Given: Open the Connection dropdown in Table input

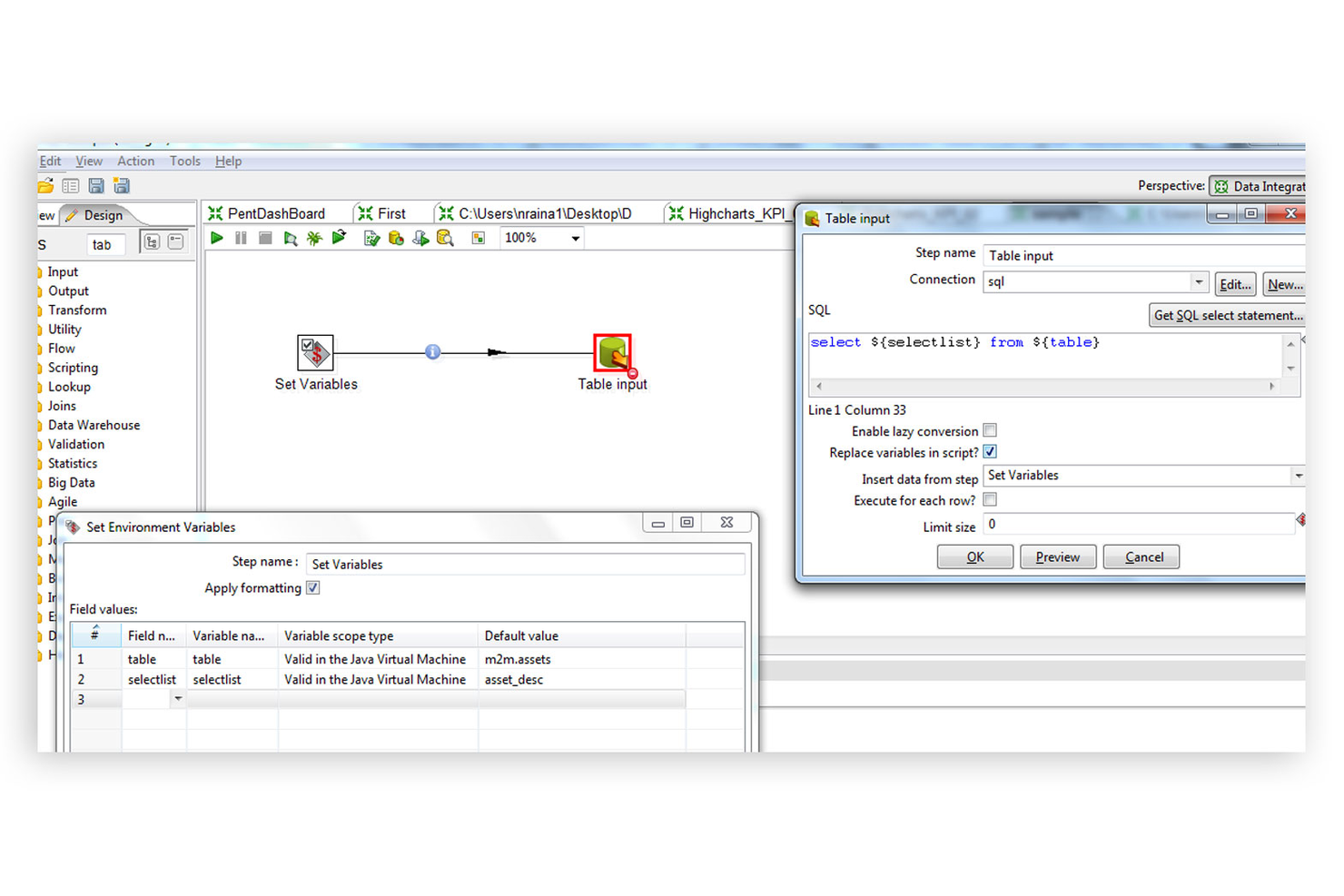Looking at the screenshot, I should tap(1199, 282).
